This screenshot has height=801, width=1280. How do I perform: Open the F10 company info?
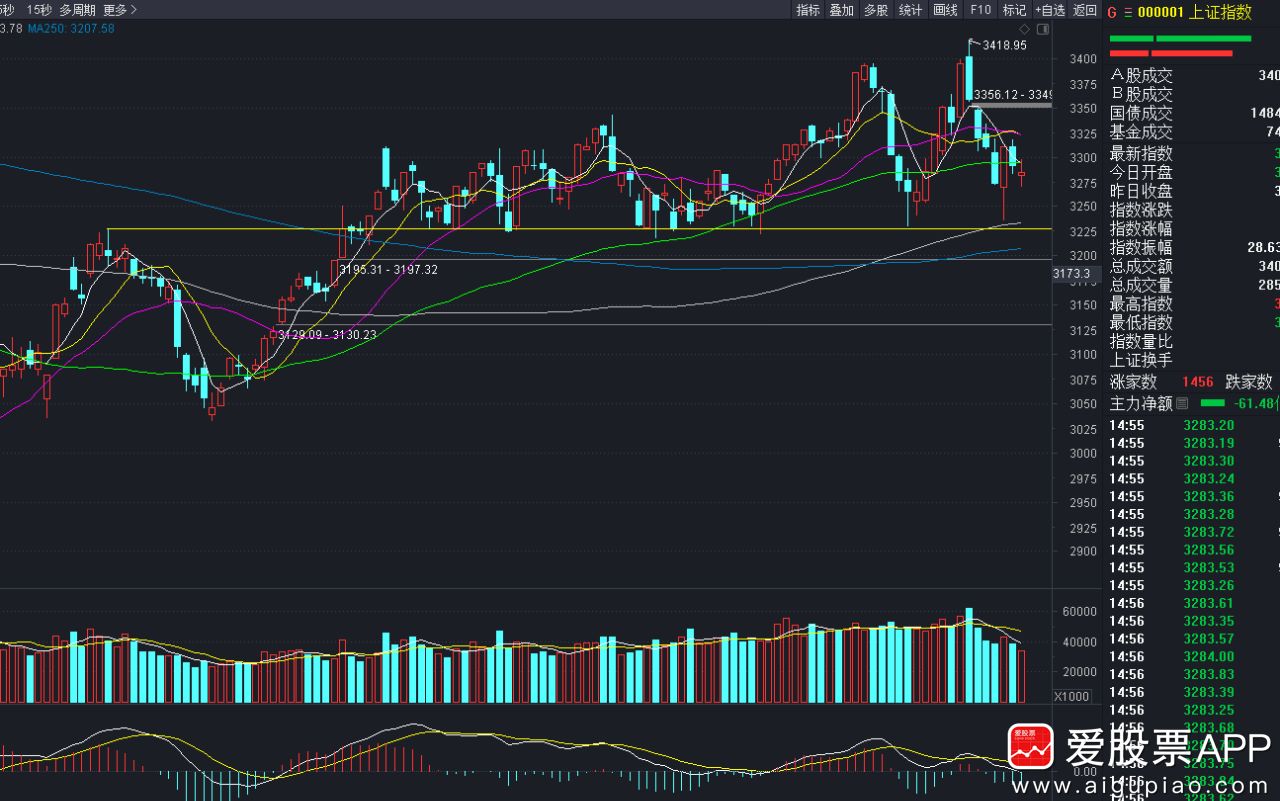(980, 10)
